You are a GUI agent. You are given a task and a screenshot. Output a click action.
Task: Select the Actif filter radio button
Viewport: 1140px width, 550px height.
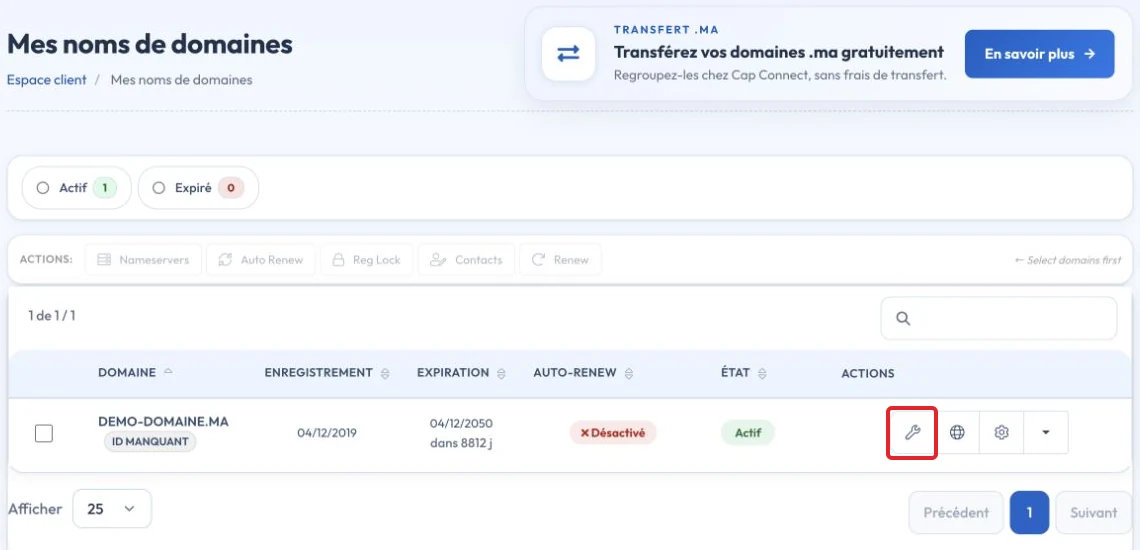click(x=43, y=188)
